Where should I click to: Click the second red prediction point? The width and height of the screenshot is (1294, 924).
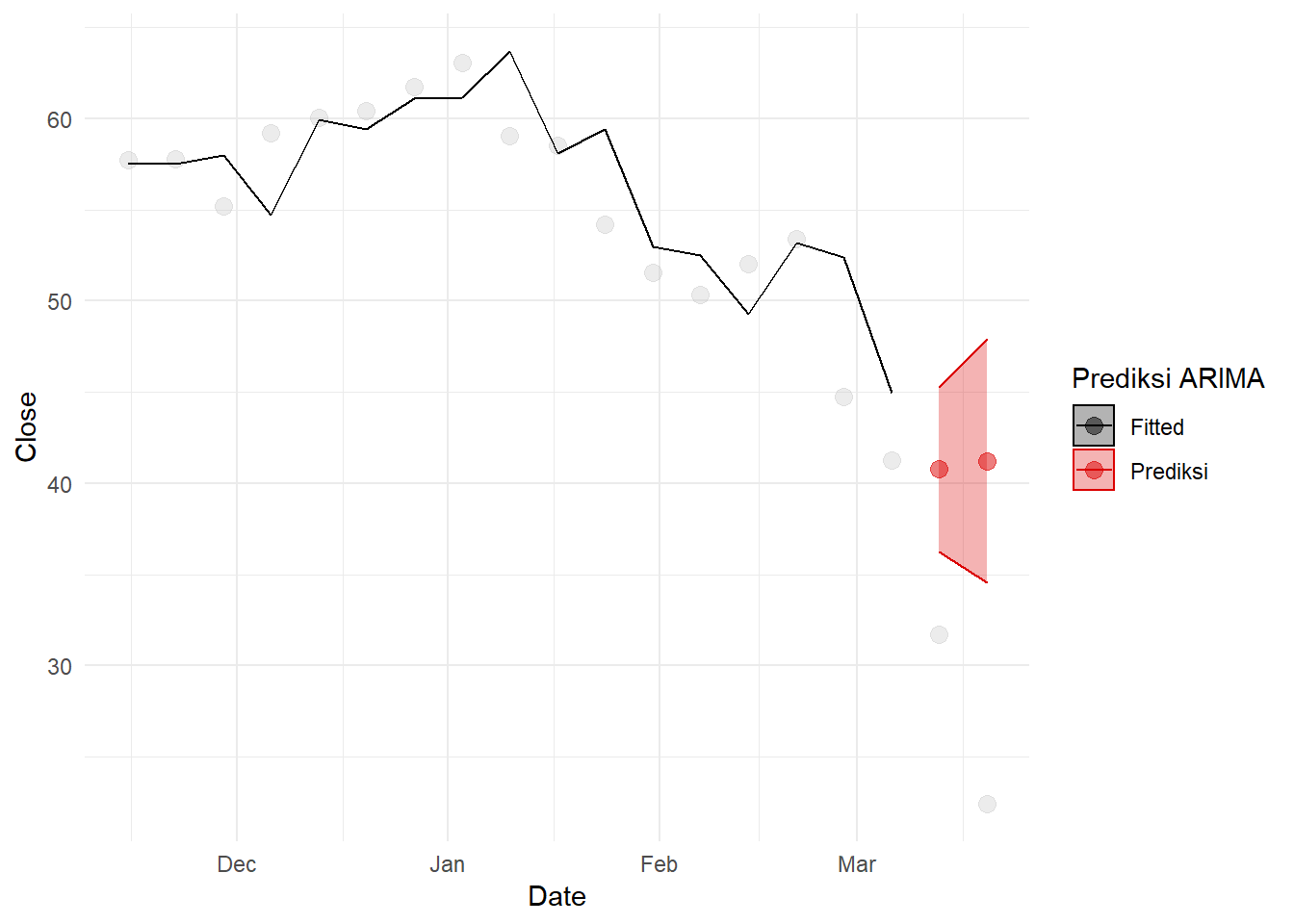point(987,462)
